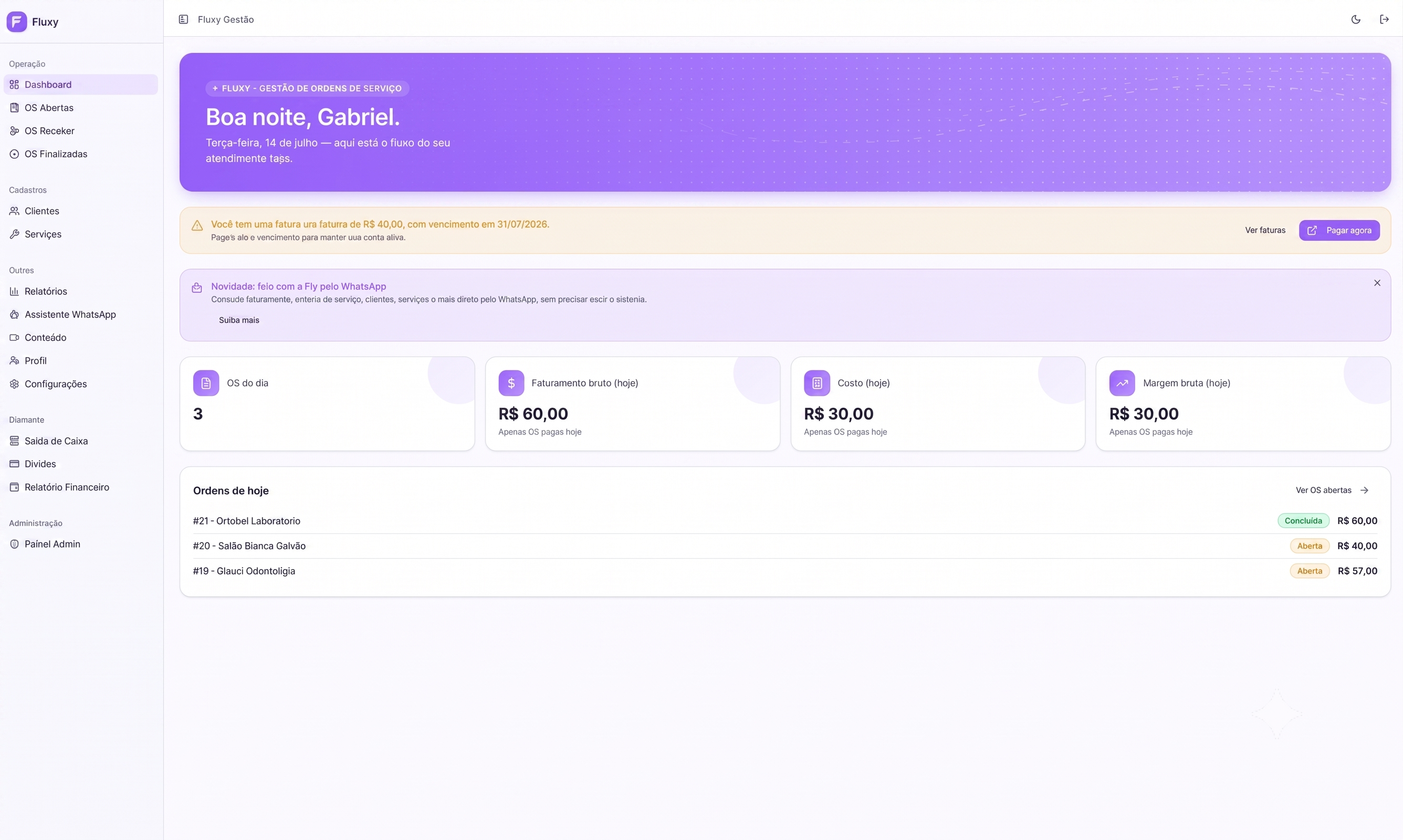
Task: Click the Serviçes wrench icon
Action: coord(14,234)
